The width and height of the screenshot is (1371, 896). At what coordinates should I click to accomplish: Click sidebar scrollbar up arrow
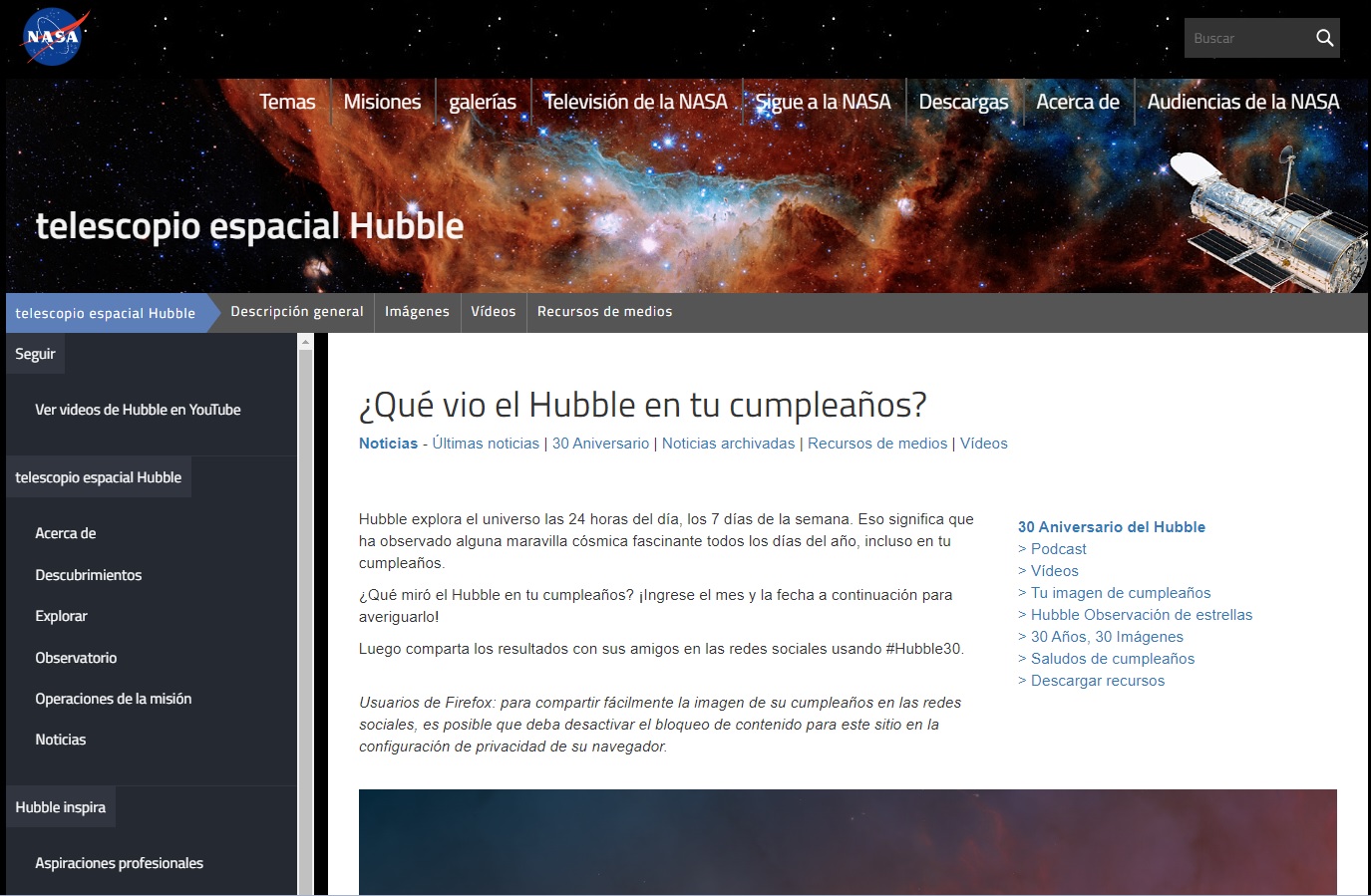click(x=306, y=342)
